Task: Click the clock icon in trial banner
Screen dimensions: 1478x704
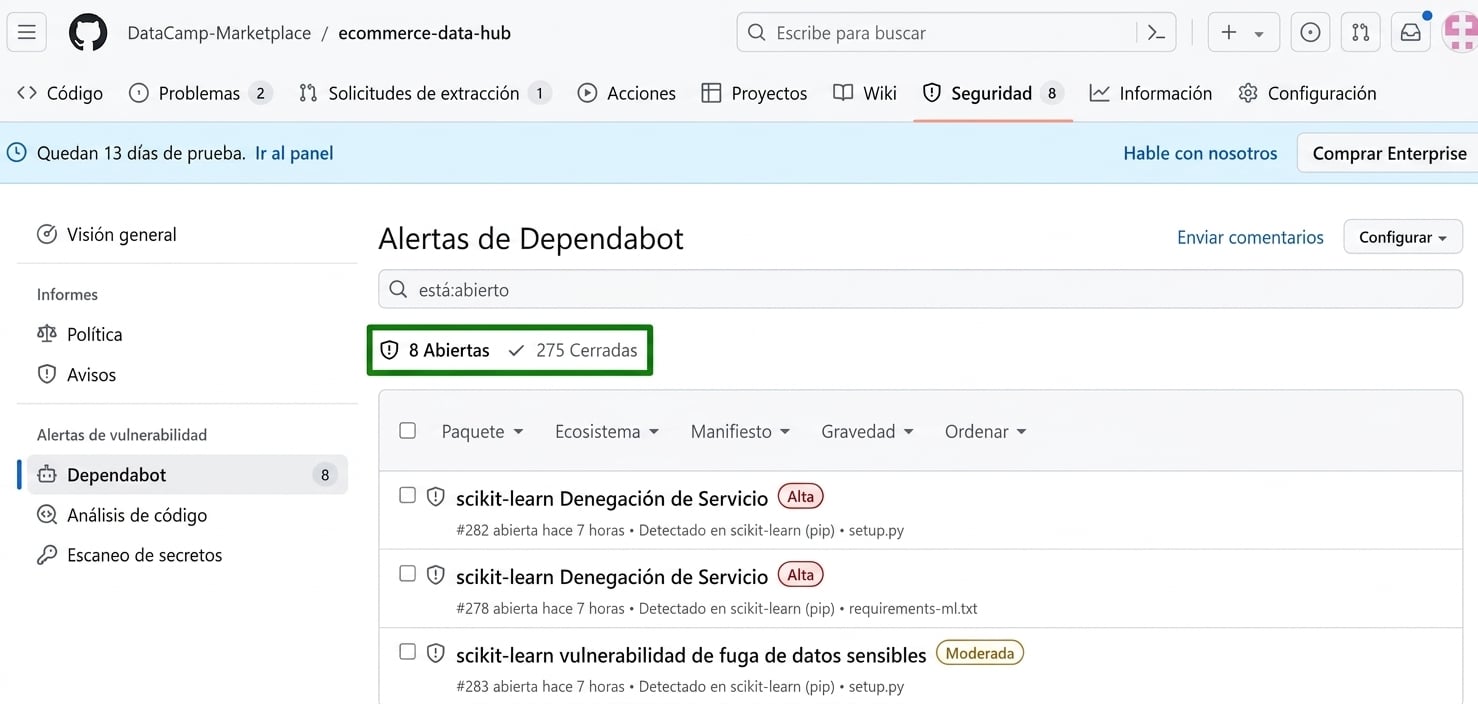Action: point(17,153)
